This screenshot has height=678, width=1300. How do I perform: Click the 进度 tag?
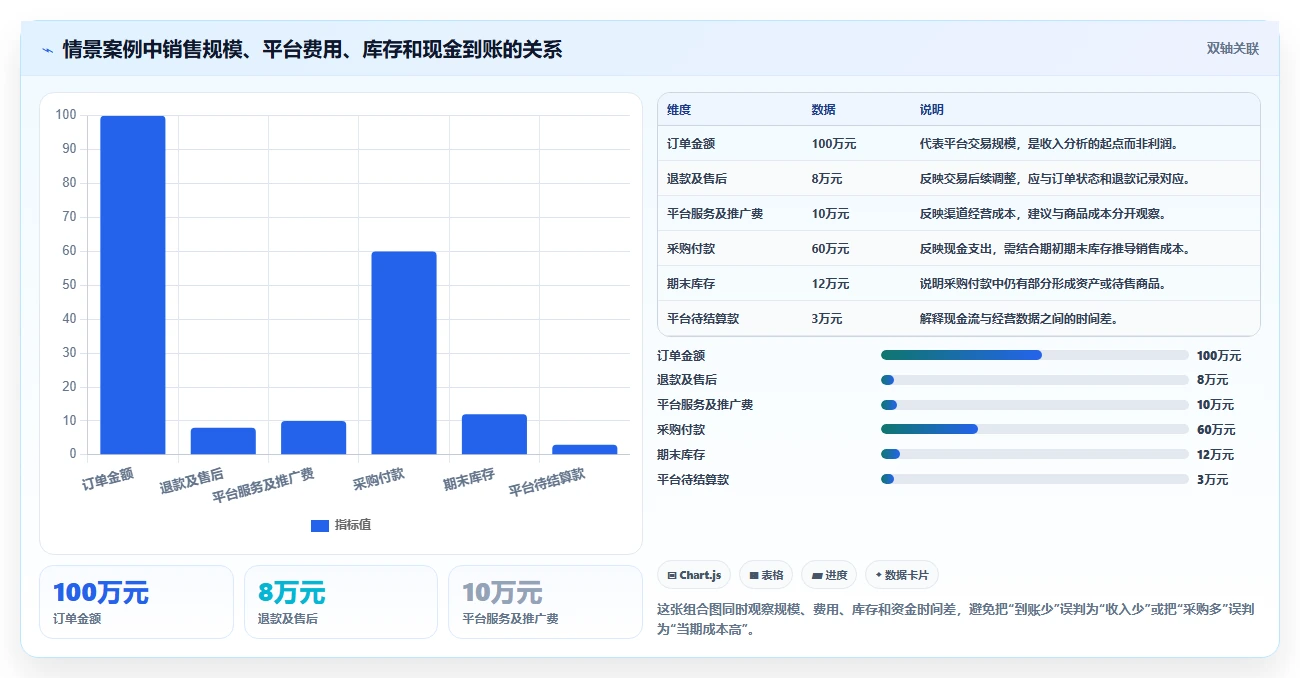click(x=829, y=575)
